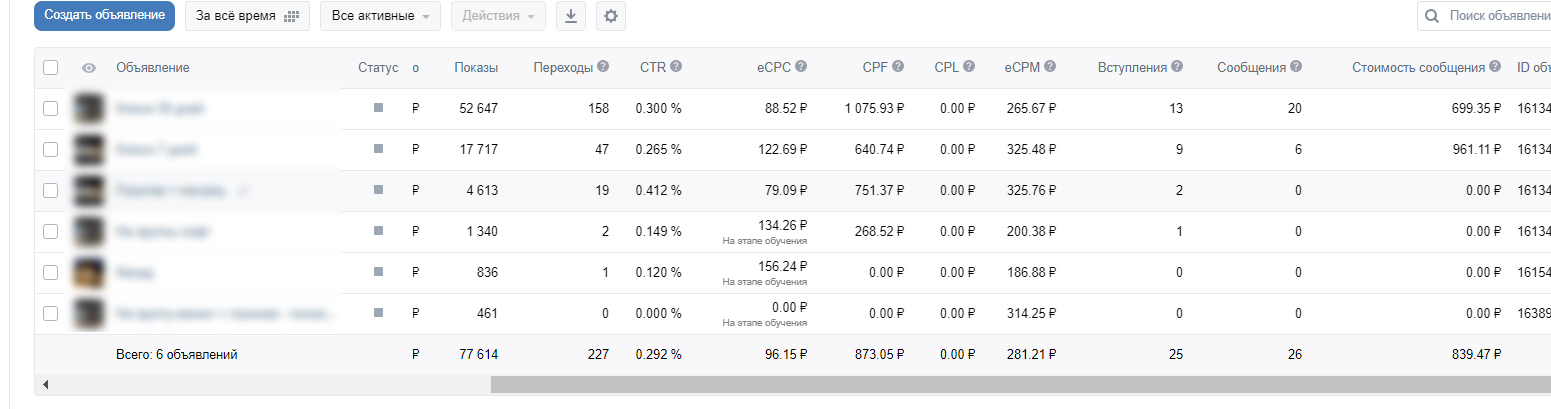
Task: Open the Действия actions dropdown
Action: coord(498,16)
